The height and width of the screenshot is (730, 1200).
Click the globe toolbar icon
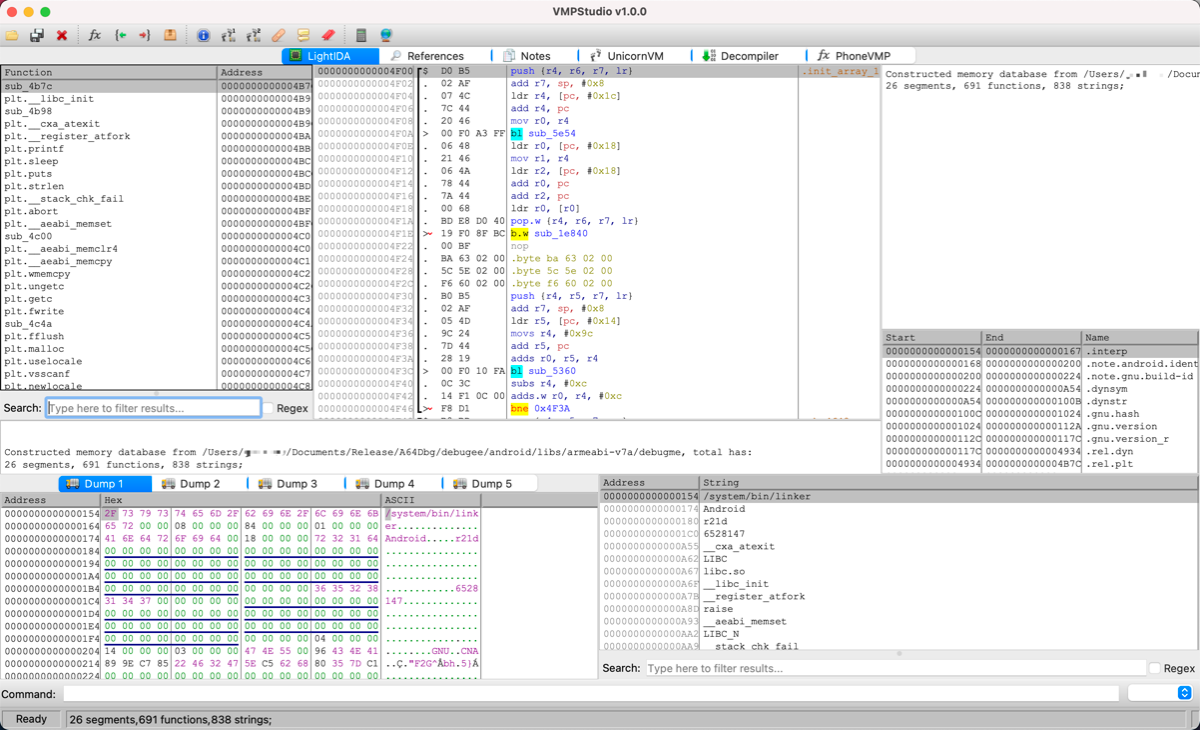click(386, 35)
